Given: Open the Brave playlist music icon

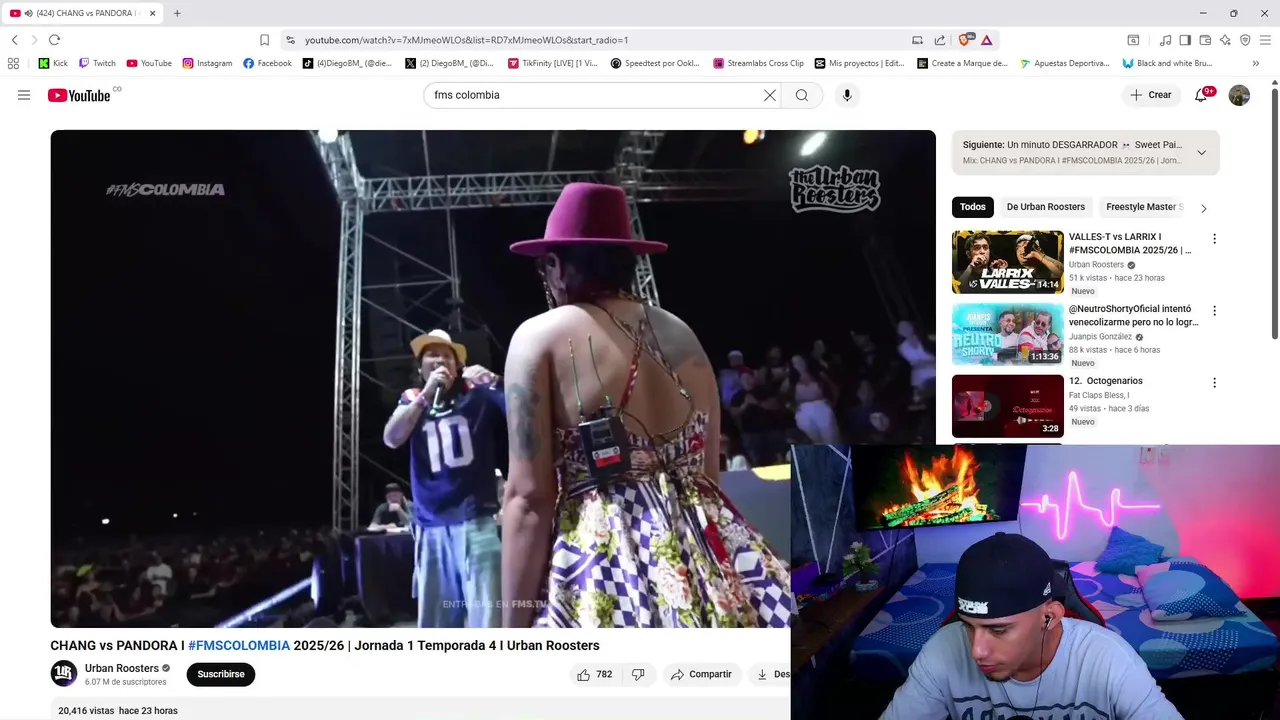Looking at the screenshot, I should click(1165, 40).
